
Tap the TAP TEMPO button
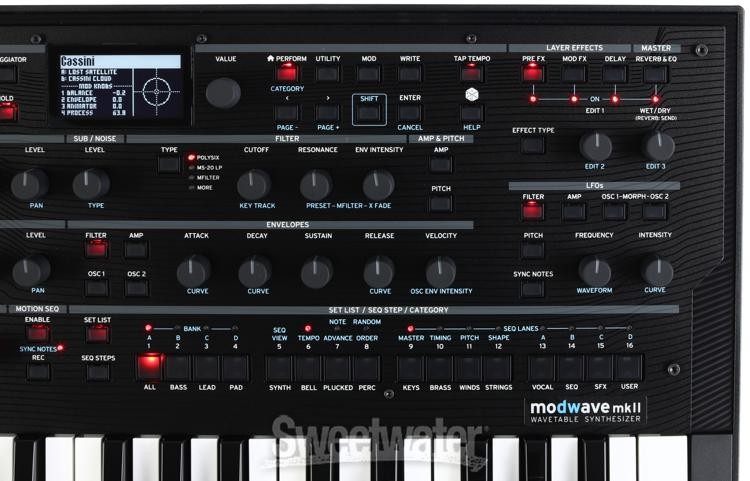[x=472, y=74]
